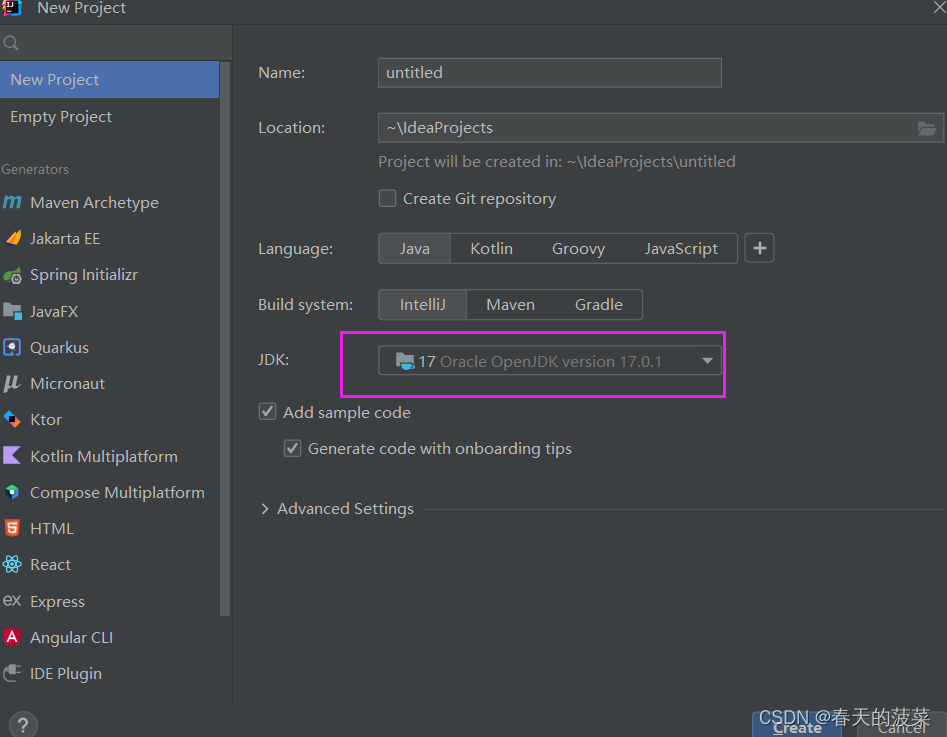Open the JDK version dropdown

click(550, 361)
